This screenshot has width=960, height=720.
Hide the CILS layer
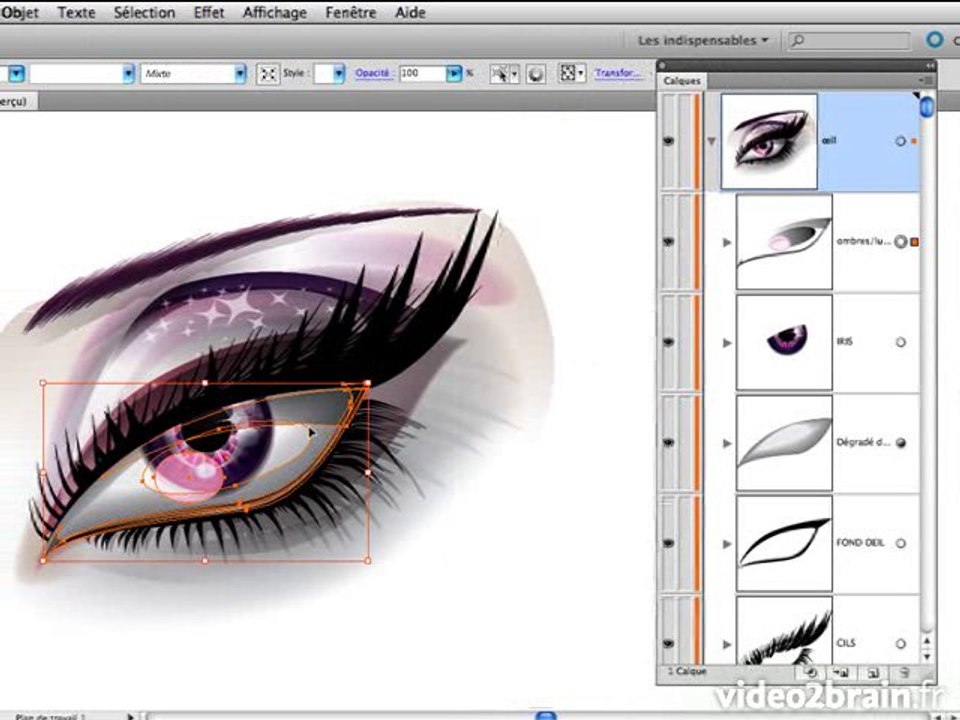point(669,643)
